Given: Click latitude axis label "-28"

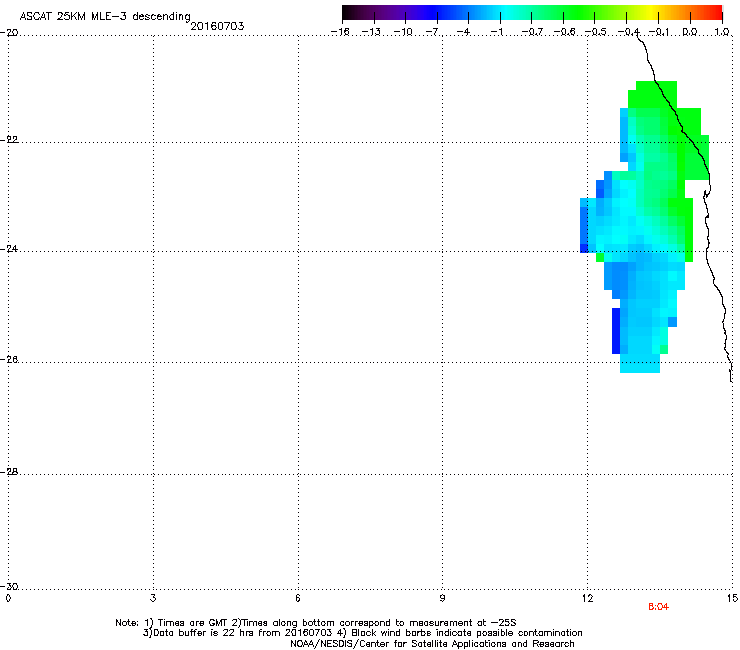Looking at the screenshot, I should click(9, 472).
